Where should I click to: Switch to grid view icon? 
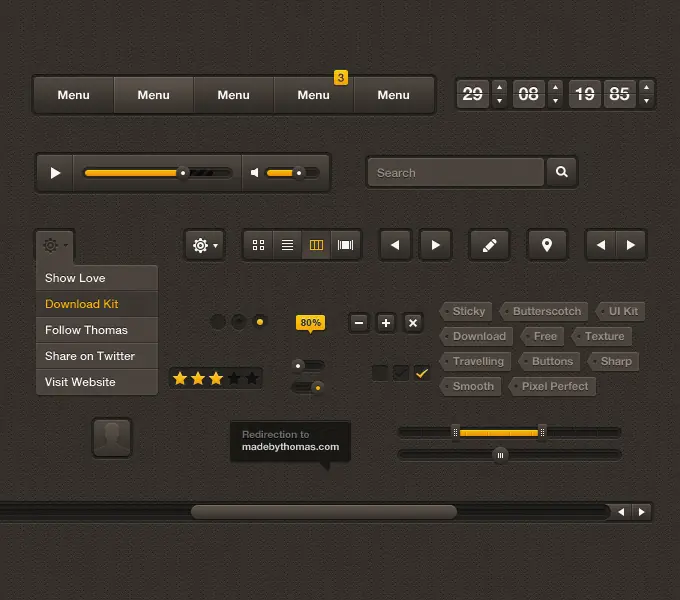tap(258, 245)
